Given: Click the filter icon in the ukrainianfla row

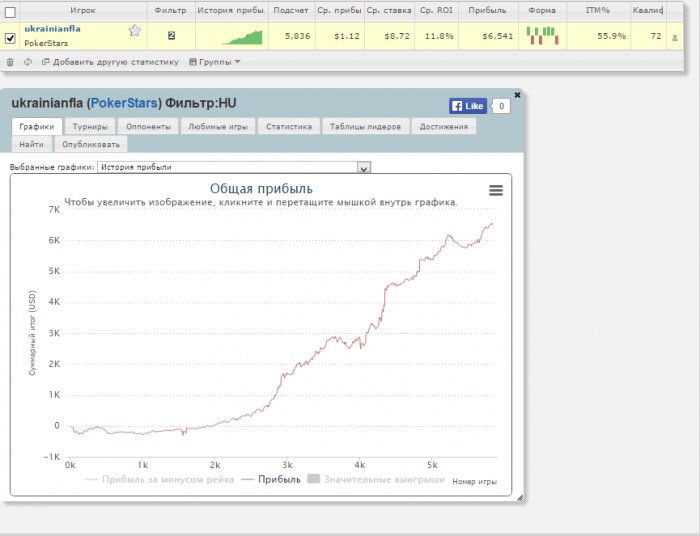Looking at the screenshot, I should (x=171, y=36).
